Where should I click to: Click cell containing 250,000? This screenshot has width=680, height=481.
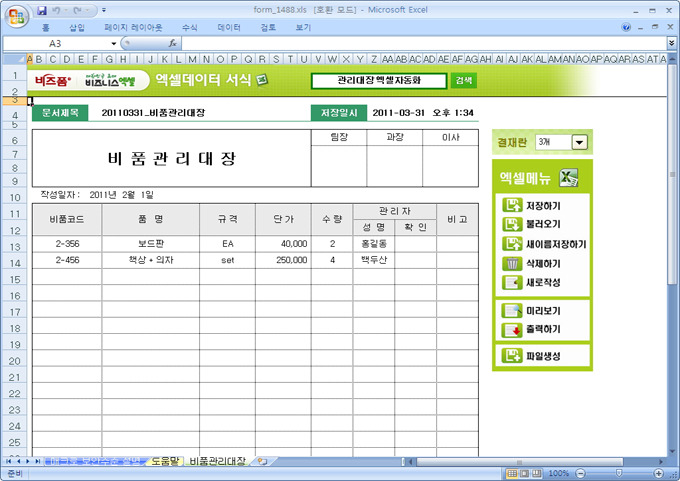283,260
